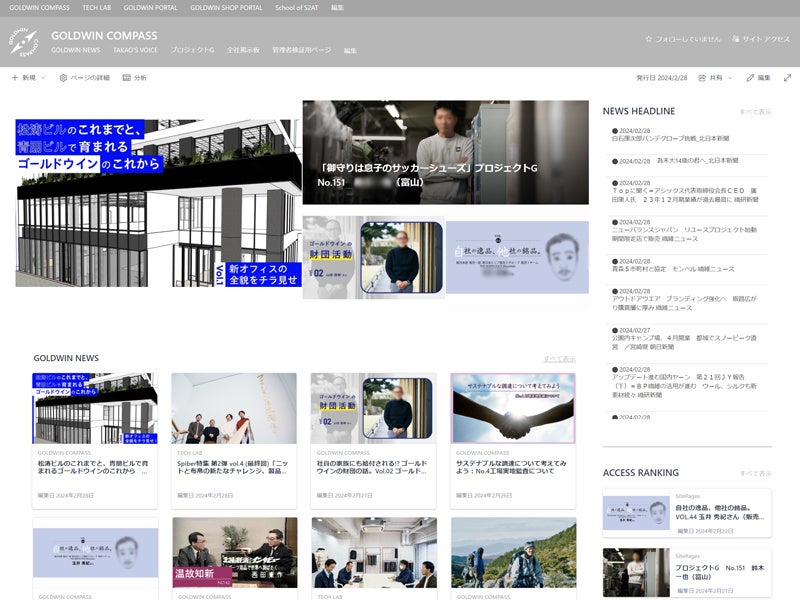Open GOLDWIN SHOP PORTAL hub link
The height and width of the screenshot is (600, 800).
tap(226, 8)
